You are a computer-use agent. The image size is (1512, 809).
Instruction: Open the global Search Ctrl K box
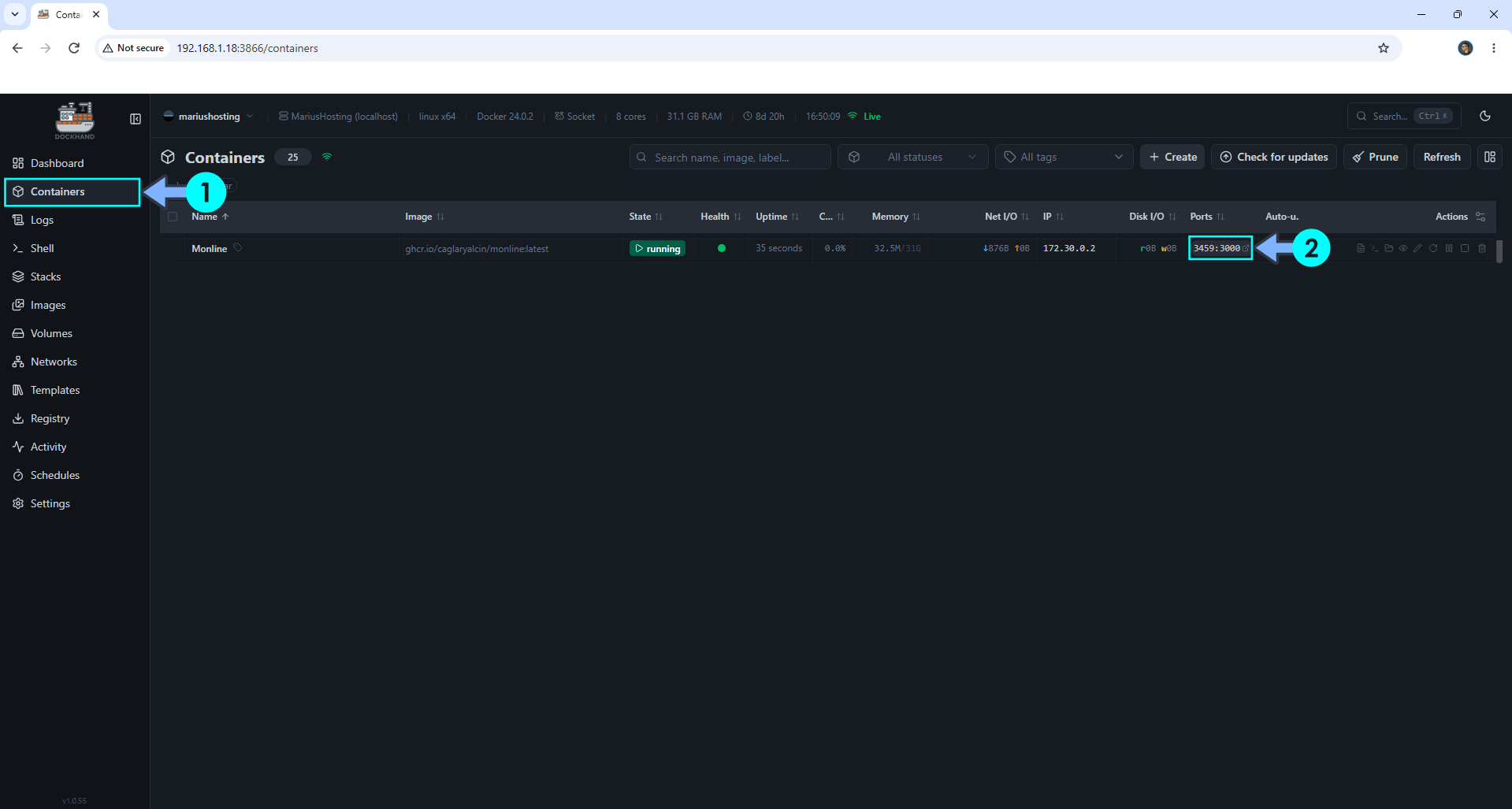click(x=1404, y=116)
